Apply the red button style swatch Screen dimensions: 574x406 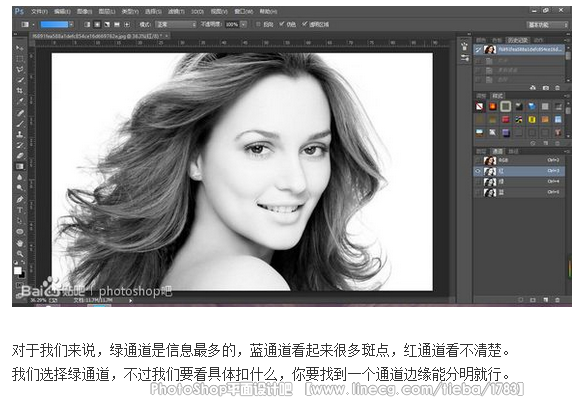pyautogui.click(x=506, y=119)
